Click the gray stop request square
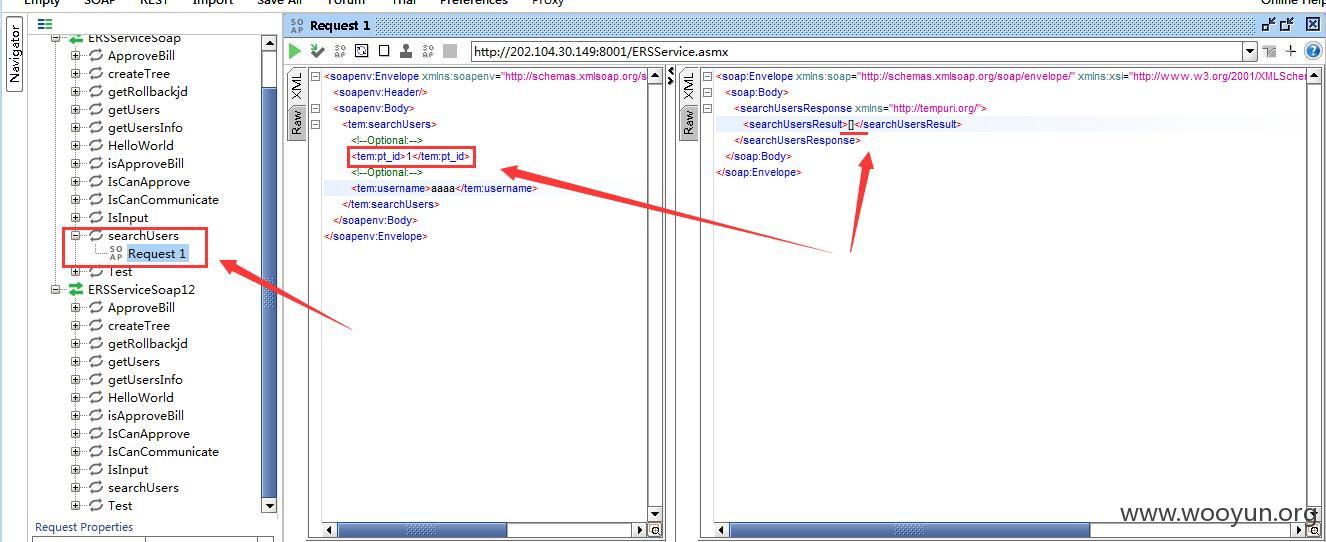 point(450,51)
